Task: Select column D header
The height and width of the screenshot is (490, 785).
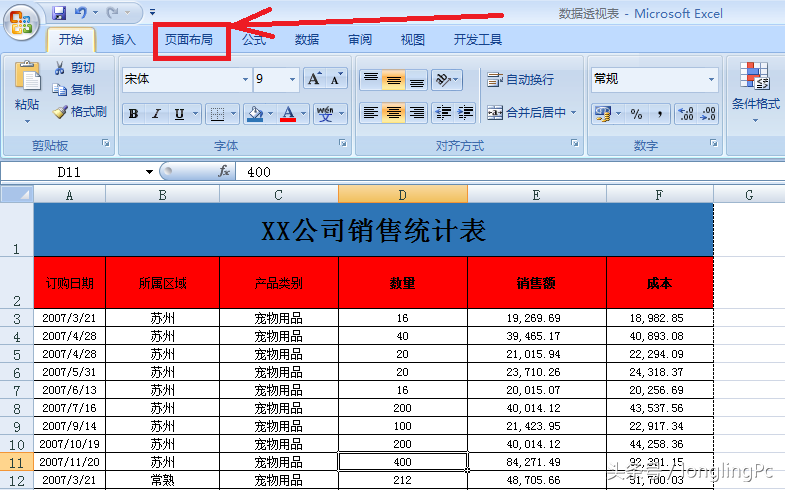Action: pos(403,194)
